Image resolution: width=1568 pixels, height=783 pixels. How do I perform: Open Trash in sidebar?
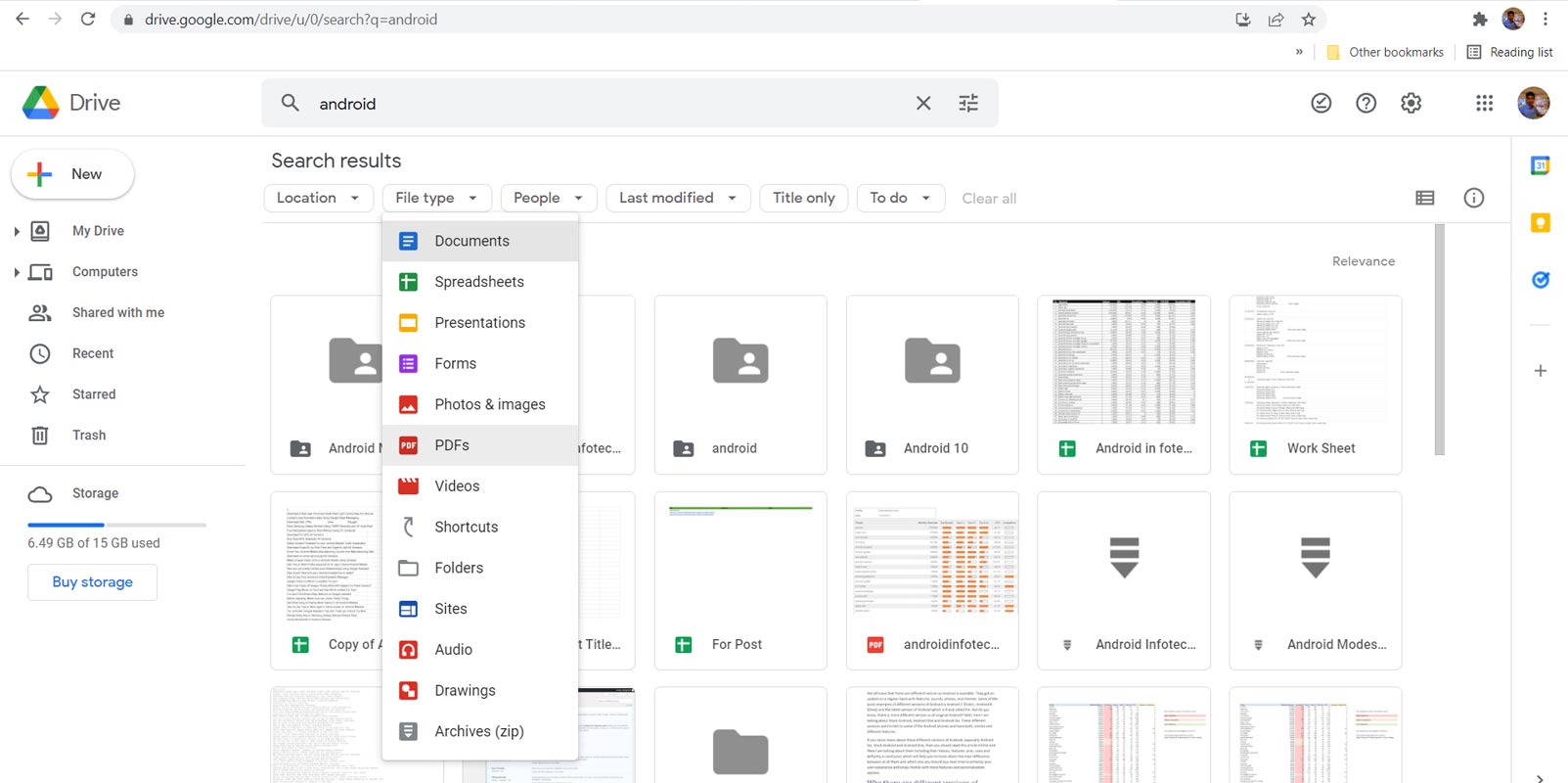pos(89,436)
